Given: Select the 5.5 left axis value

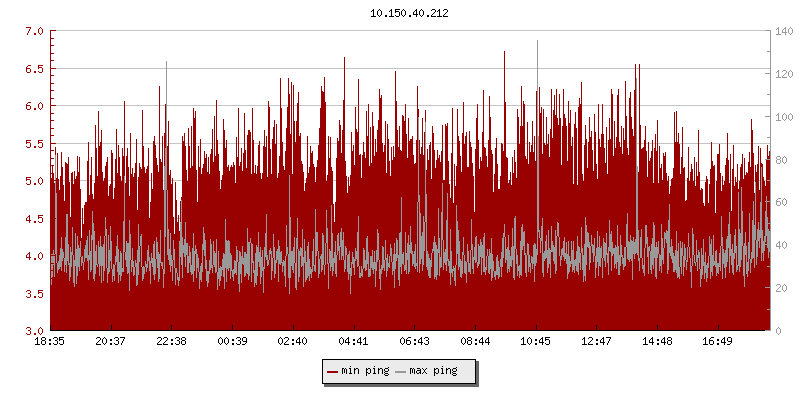Looking at the screenshot, I should tap(33, 144).
